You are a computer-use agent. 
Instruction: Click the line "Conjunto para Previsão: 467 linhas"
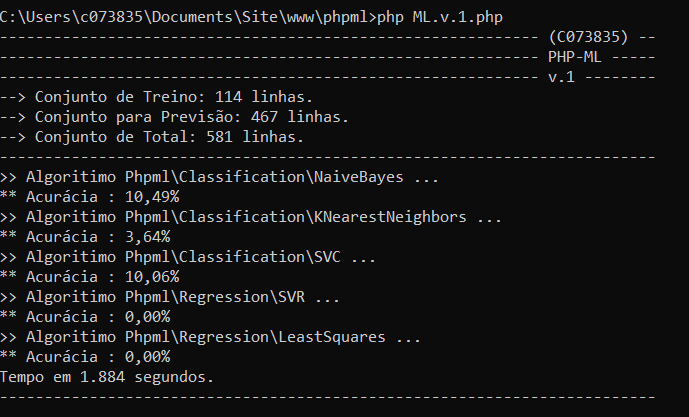click(174, 117)
